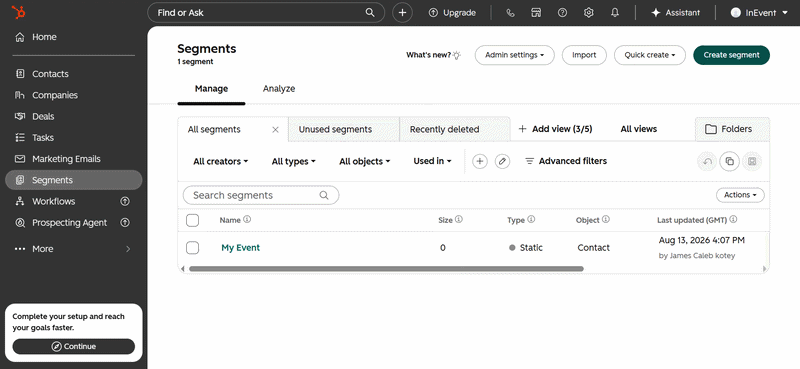Open the Admin settings dropdown
Image resolution: width=800 pixels, height=369 pixels.
pos(514,55)
